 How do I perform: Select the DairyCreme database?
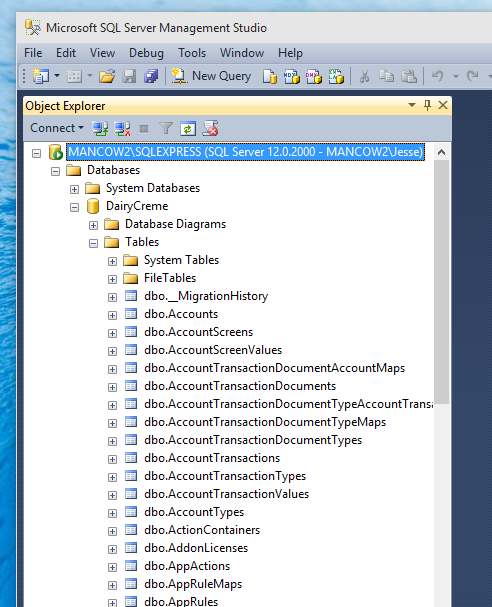tap(137, 206)
